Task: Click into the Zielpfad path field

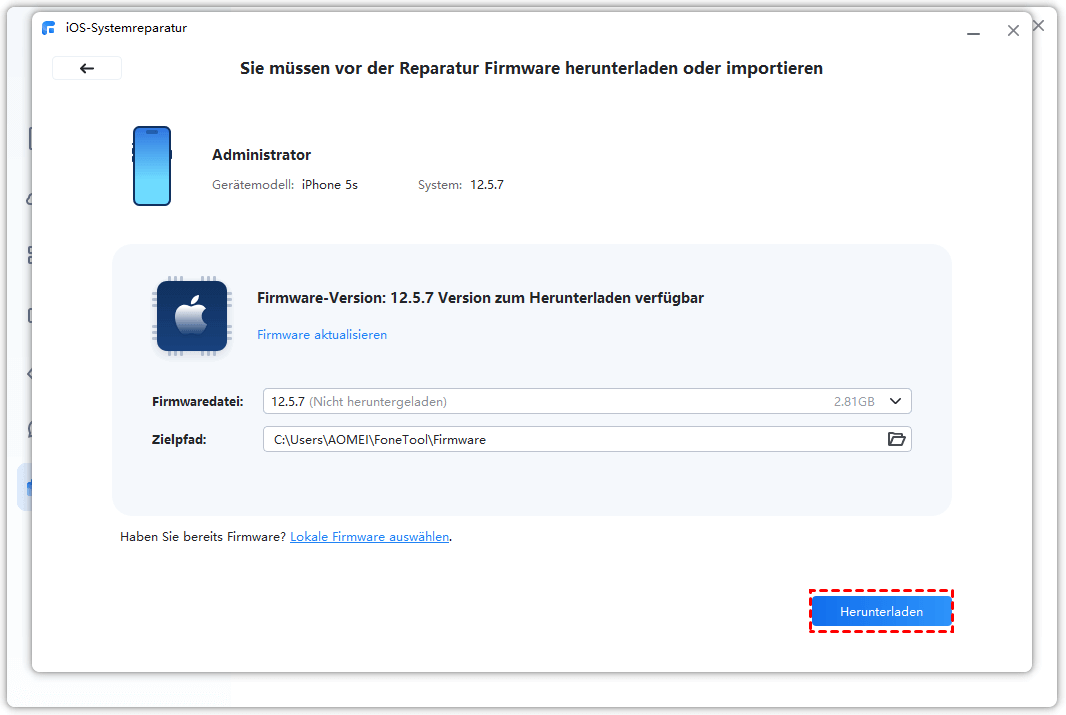Action: [570, 439]
